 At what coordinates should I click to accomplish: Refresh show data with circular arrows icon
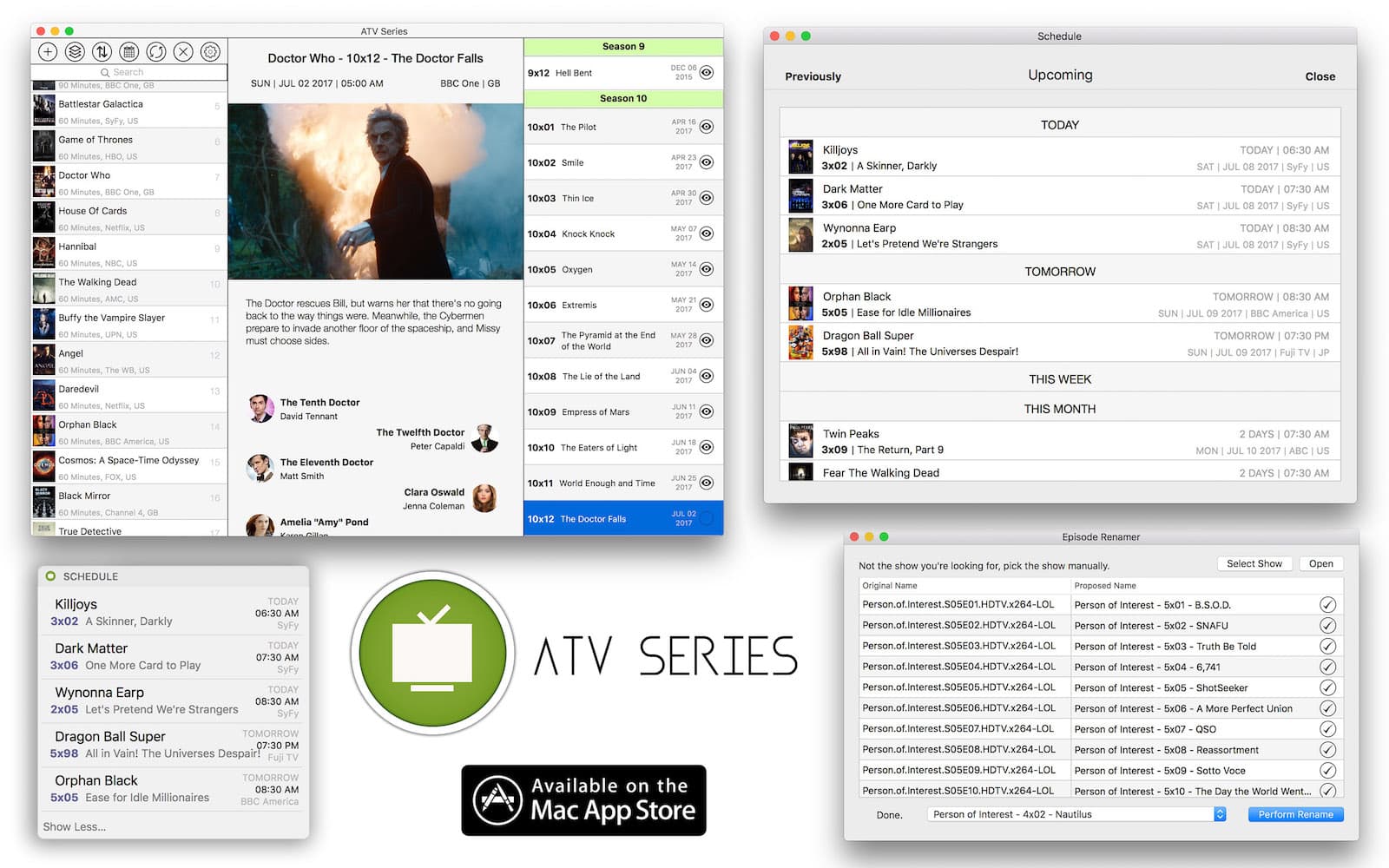pyautogui.click(x=156, y=52)
